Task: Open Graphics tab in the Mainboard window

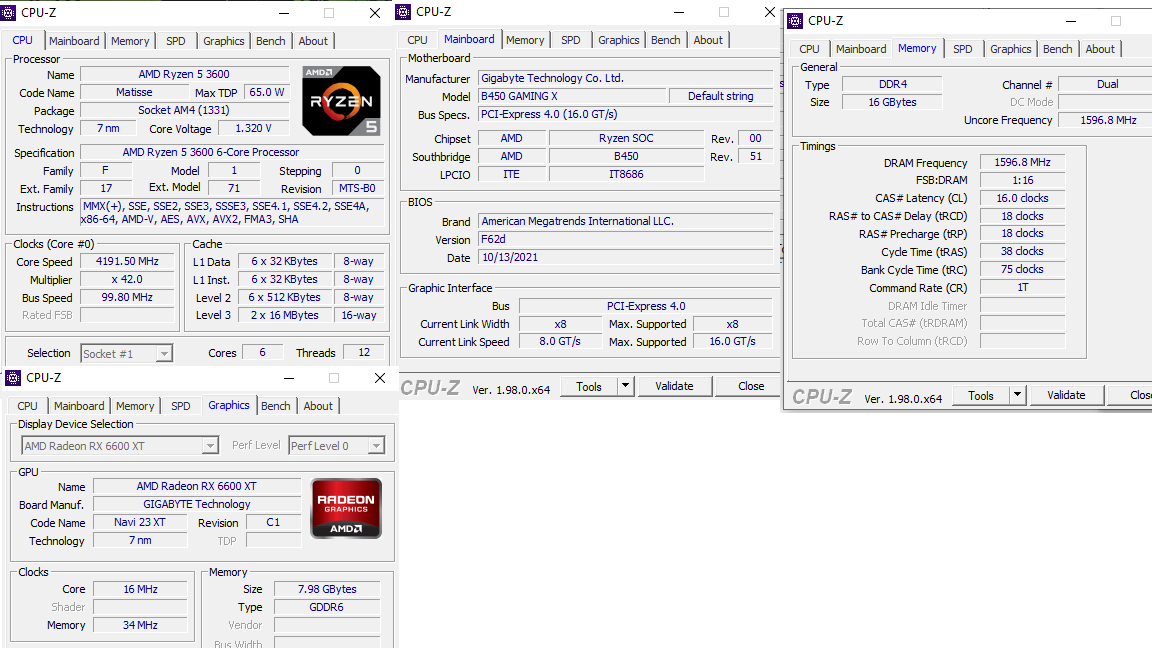Action: [x=619, y=40]
